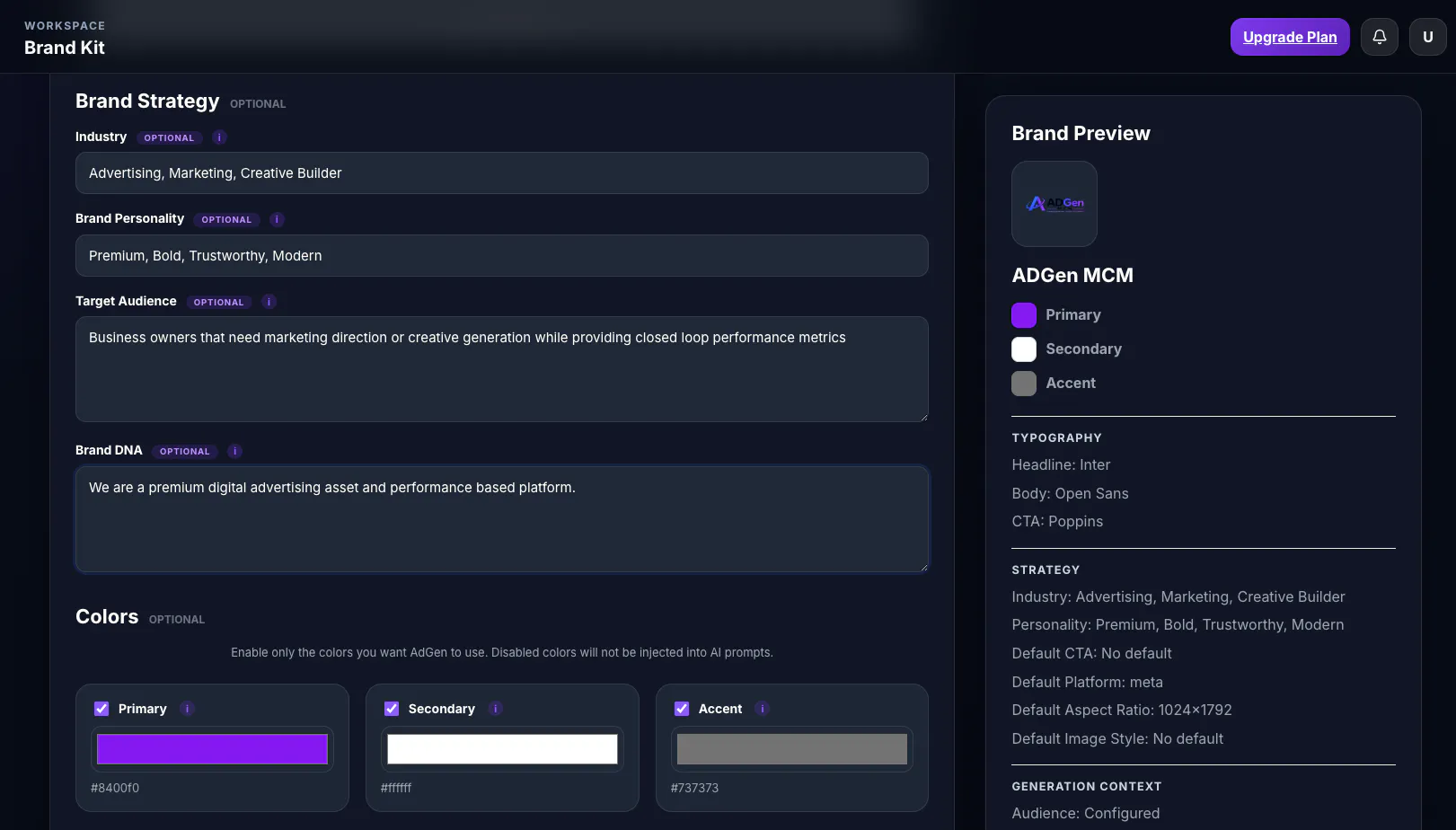Uncheck the Secondary color checkbox
This screenshot has height=830, width=1456.
tap(392, 709)
